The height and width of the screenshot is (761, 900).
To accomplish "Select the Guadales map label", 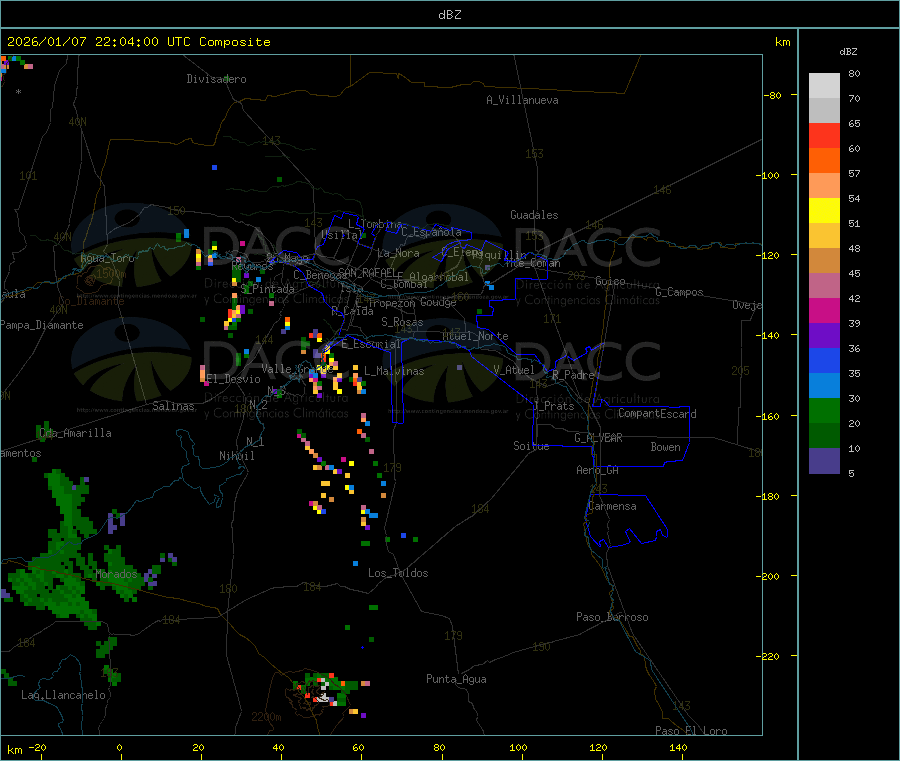I will point(534,215).
